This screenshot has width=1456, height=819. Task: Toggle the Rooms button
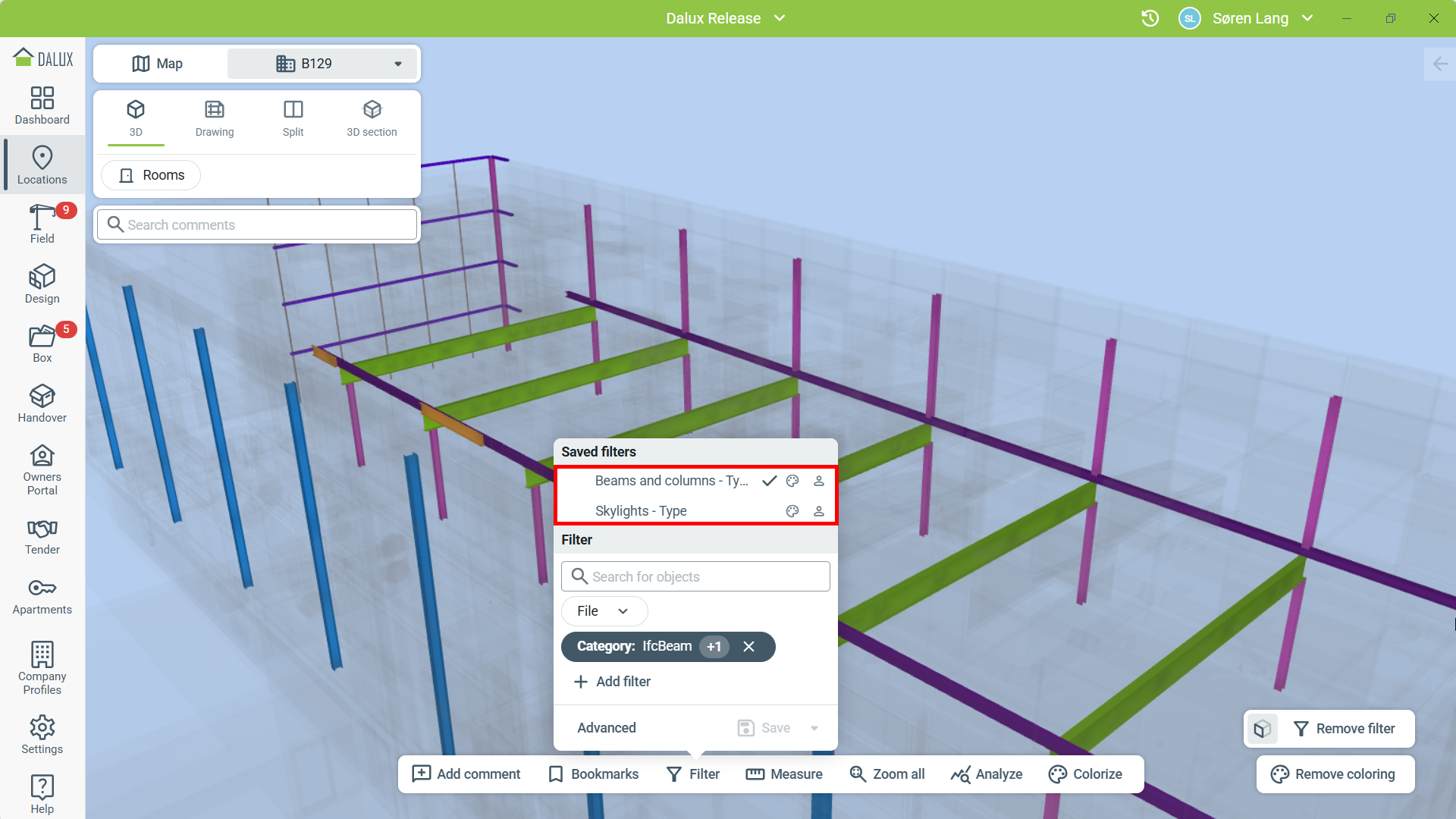click(151, 175)
